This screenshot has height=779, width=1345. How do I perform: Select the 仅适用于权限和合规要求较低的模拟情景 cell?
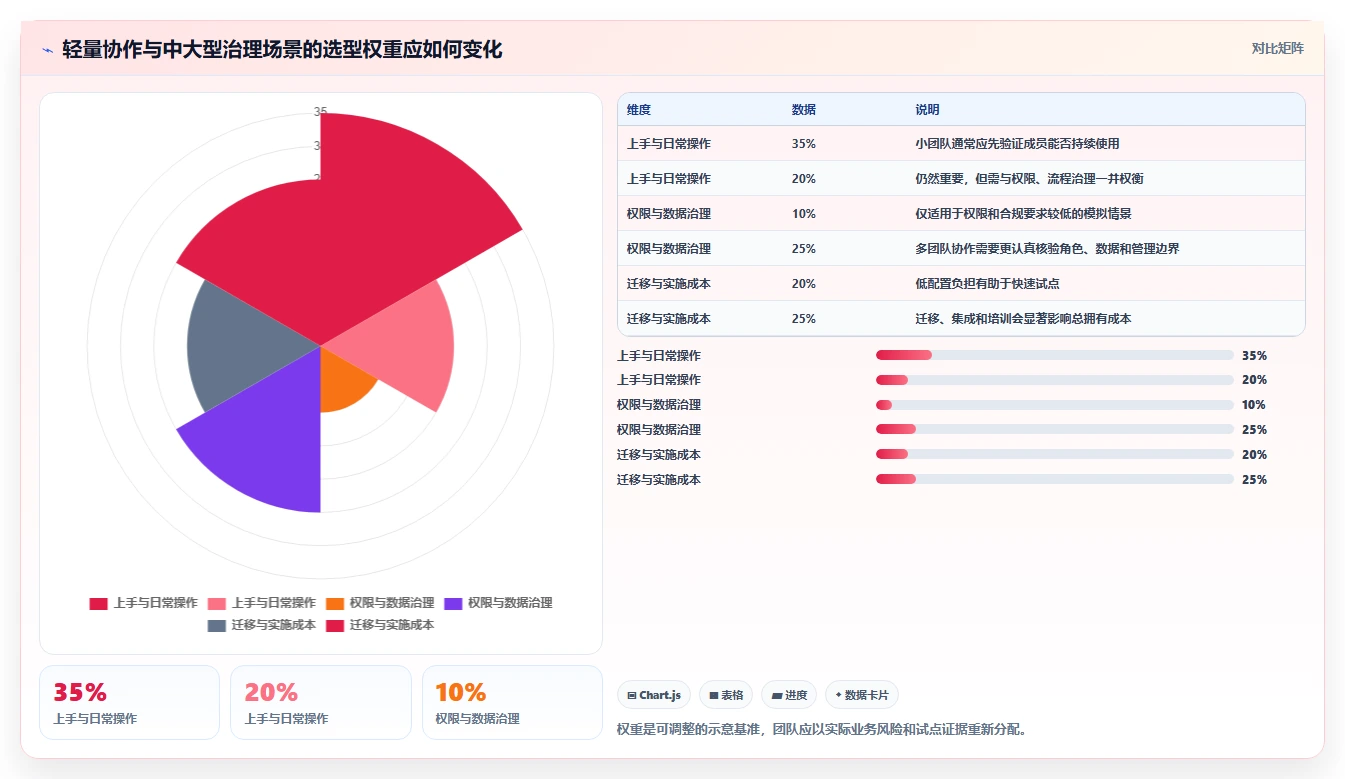(x=1023, y=214)
